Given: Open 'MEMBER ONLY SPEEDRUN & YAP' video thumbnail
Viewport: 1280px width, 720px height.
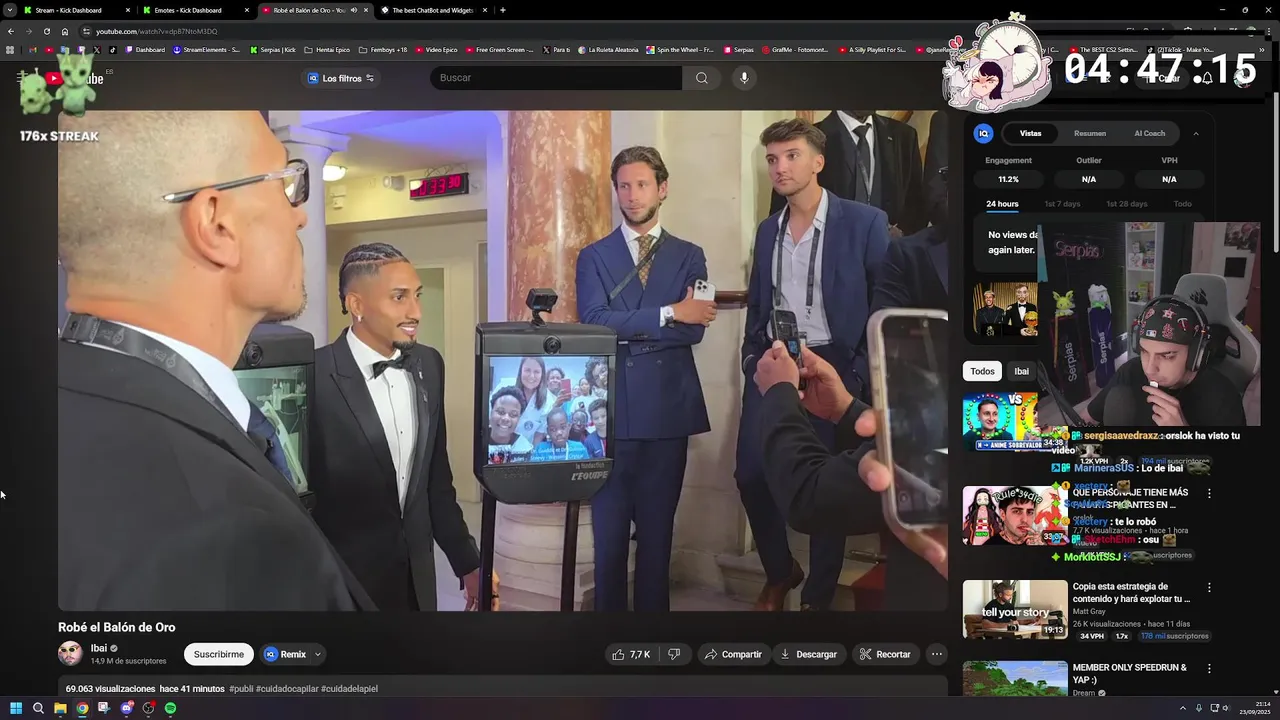Looking at the screenshot, I should (x=1015, y=679).
